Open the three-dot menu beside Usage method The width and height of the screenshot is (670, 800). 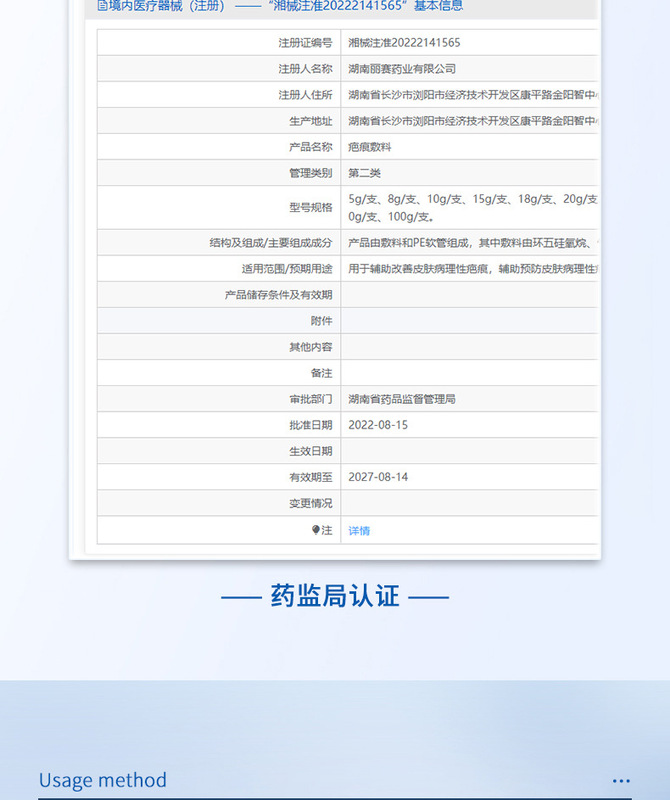click(621, 781)
